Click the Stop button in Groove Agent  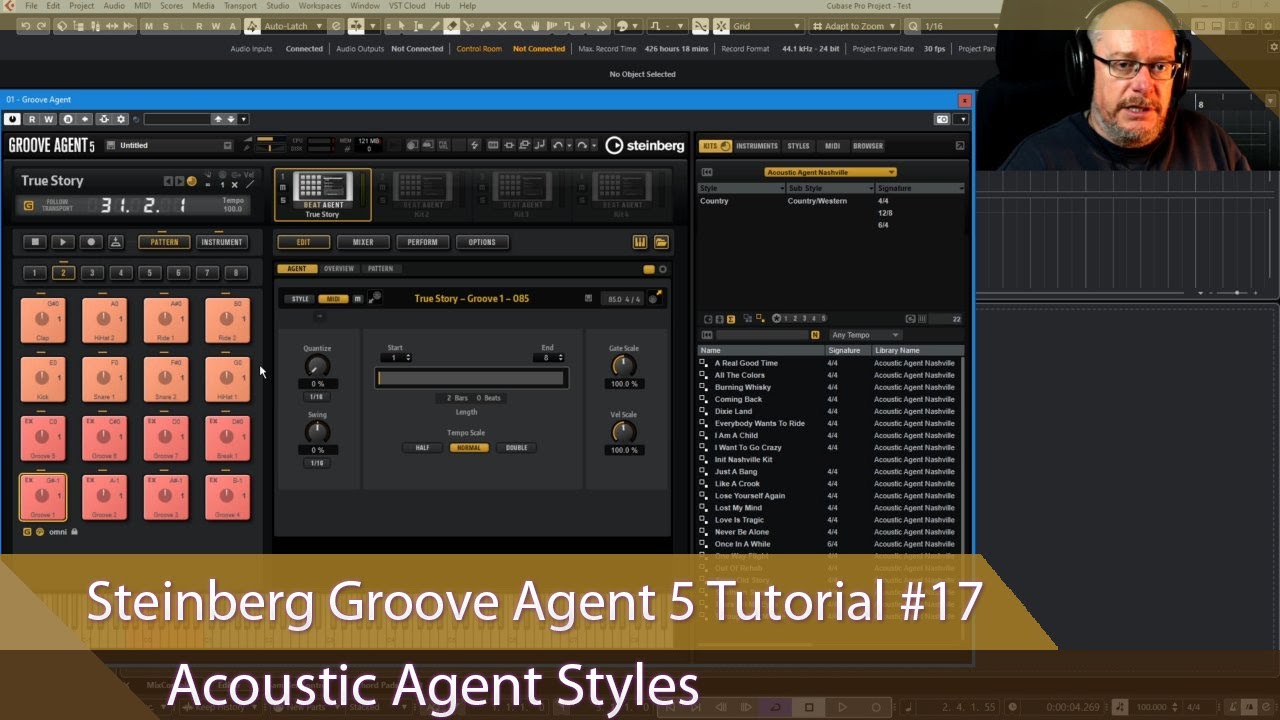(35, 242)
